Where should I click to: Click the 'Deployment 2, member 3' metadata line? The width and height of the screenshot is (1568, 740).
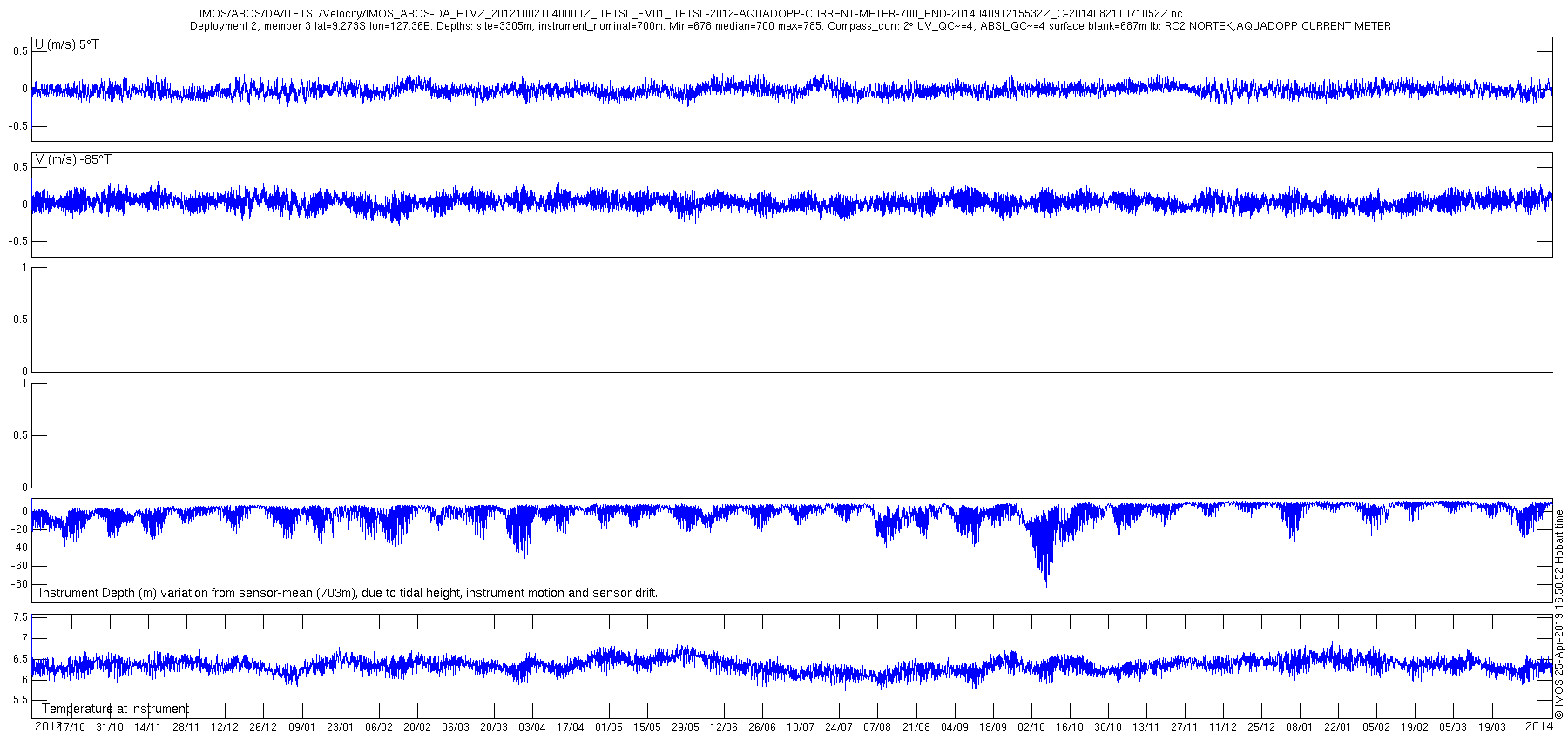pyautogui.click(x=790, y=26)
